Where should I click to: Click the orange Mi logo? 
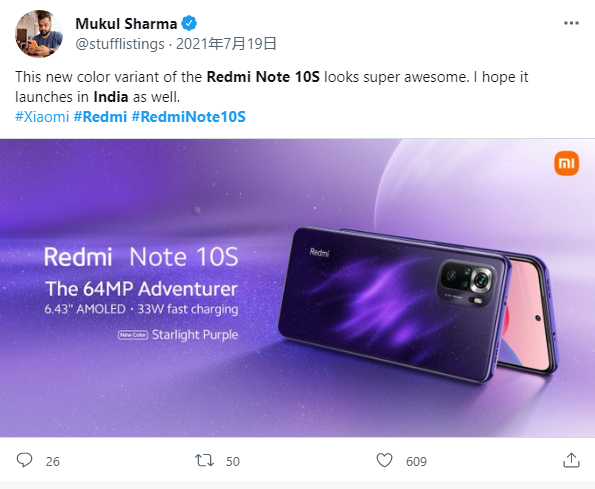click(567, 164)
